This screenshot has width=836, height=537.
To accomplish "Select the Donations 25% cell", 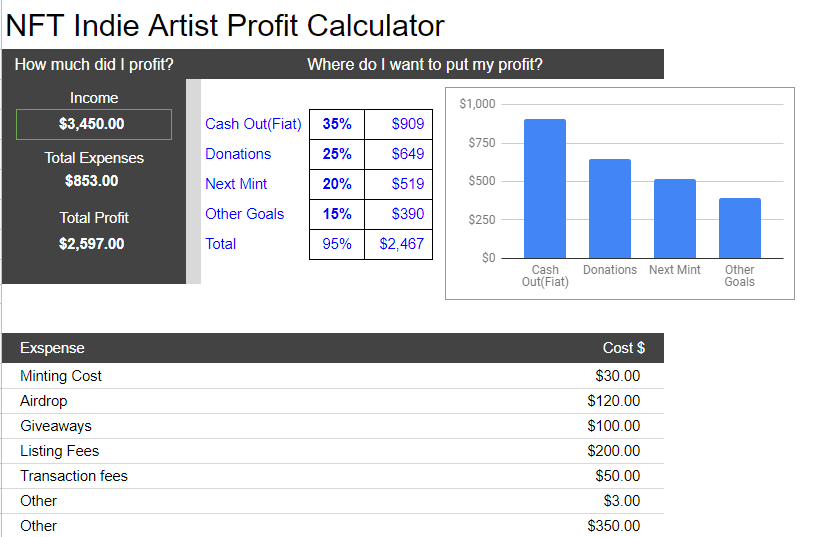I will click(337, 154).
